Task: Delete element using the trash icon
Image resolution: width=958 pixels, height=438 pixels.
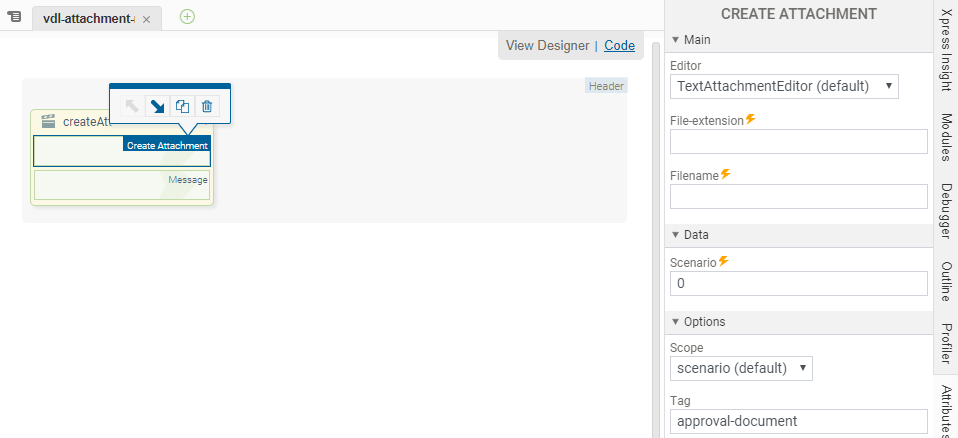Action: [207, 106]
